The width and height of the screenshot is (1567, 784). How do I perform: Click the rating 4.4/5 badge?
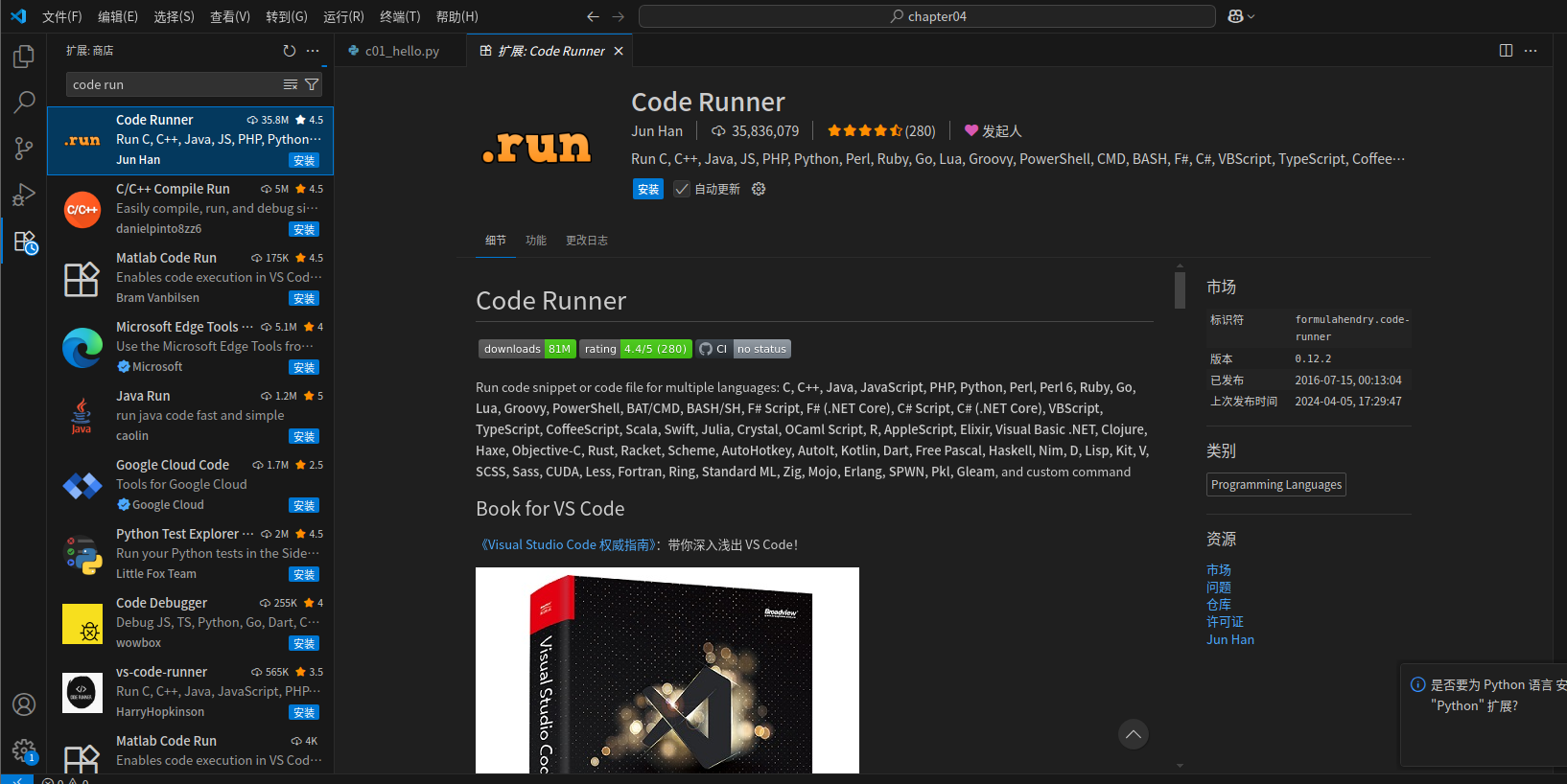tap(637, 349)
